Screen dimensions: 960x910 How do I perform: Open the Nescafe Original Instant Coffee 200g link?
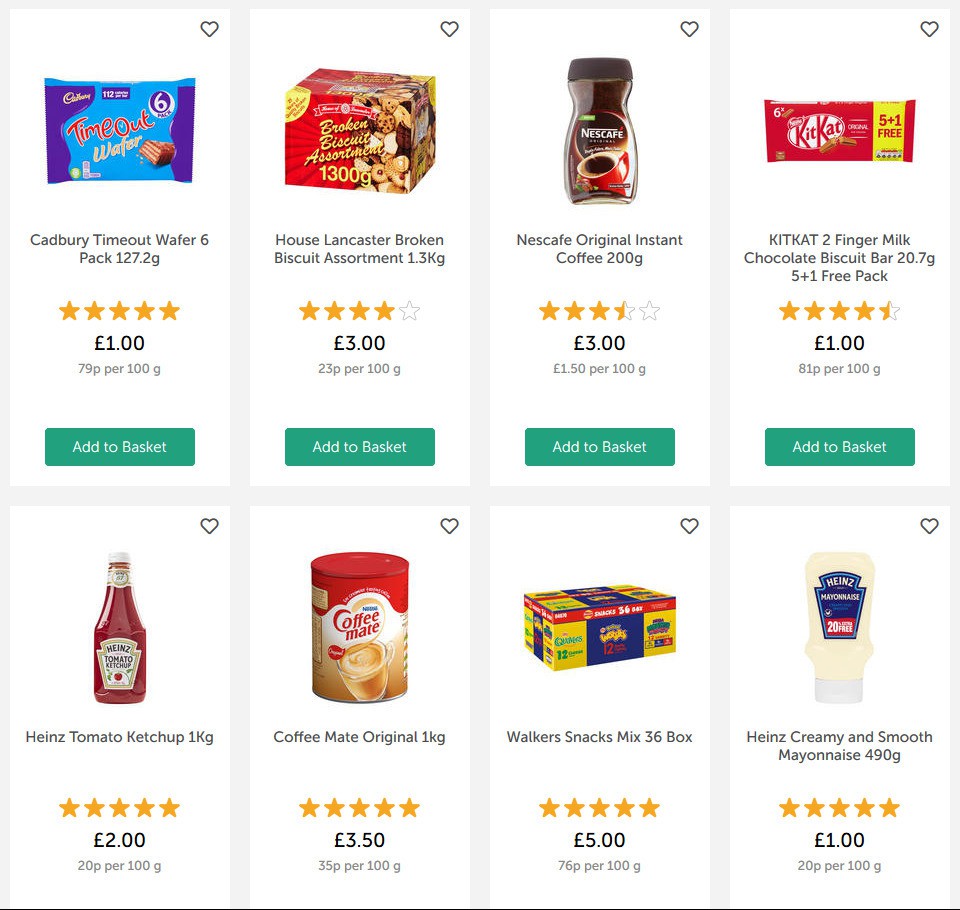(599, 249)
